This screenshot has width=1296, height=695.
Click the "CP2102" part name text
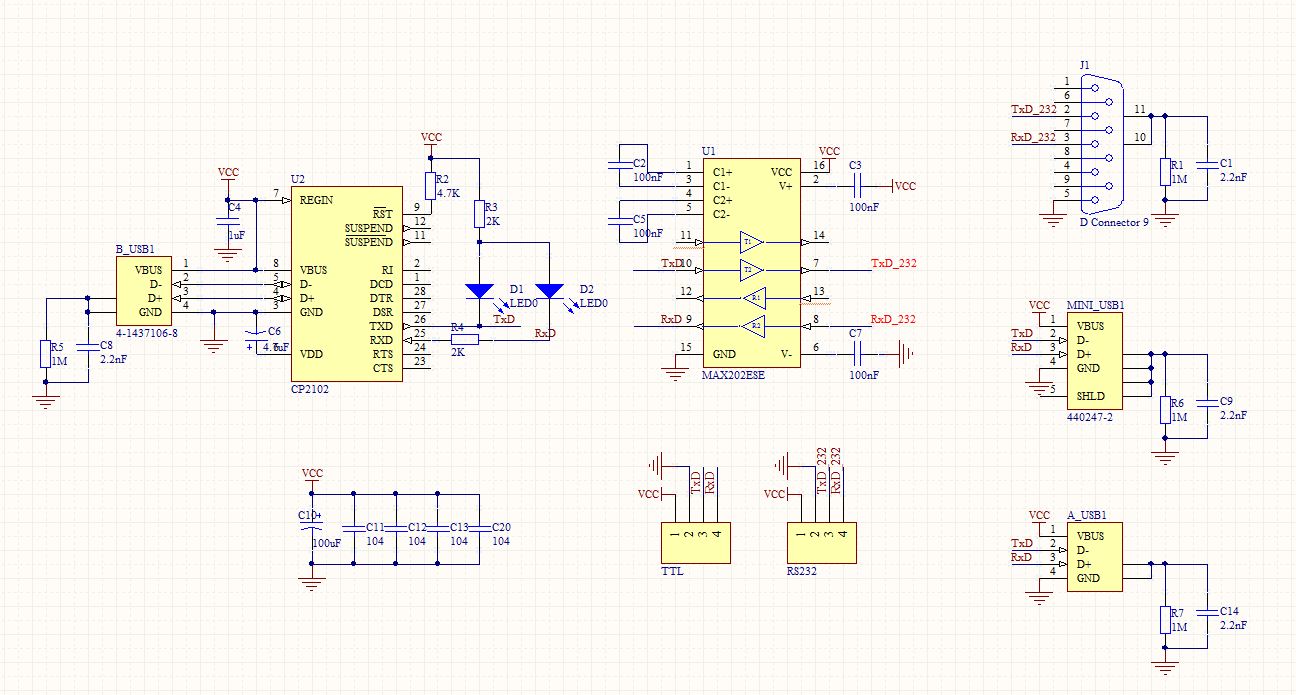309,390
